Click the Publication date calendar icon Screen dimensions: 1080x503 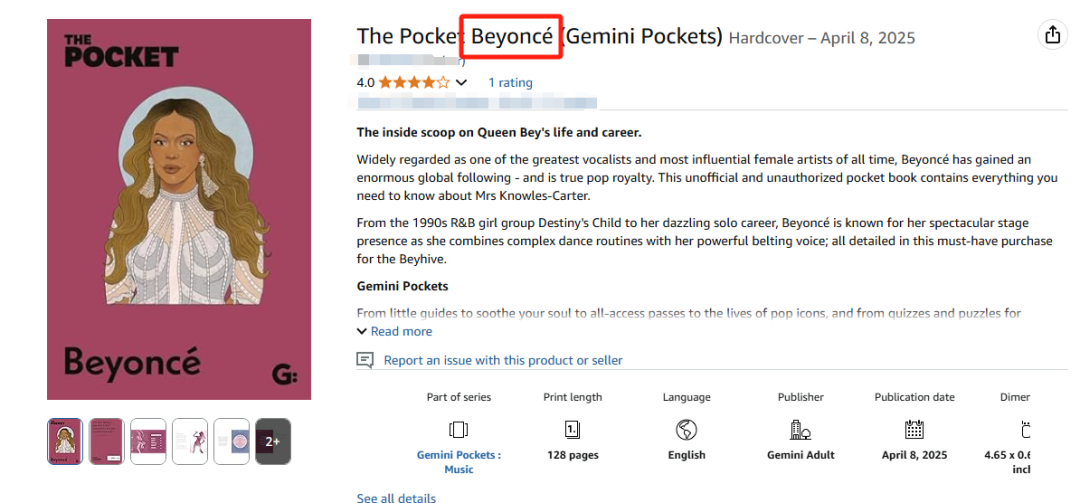914,430
